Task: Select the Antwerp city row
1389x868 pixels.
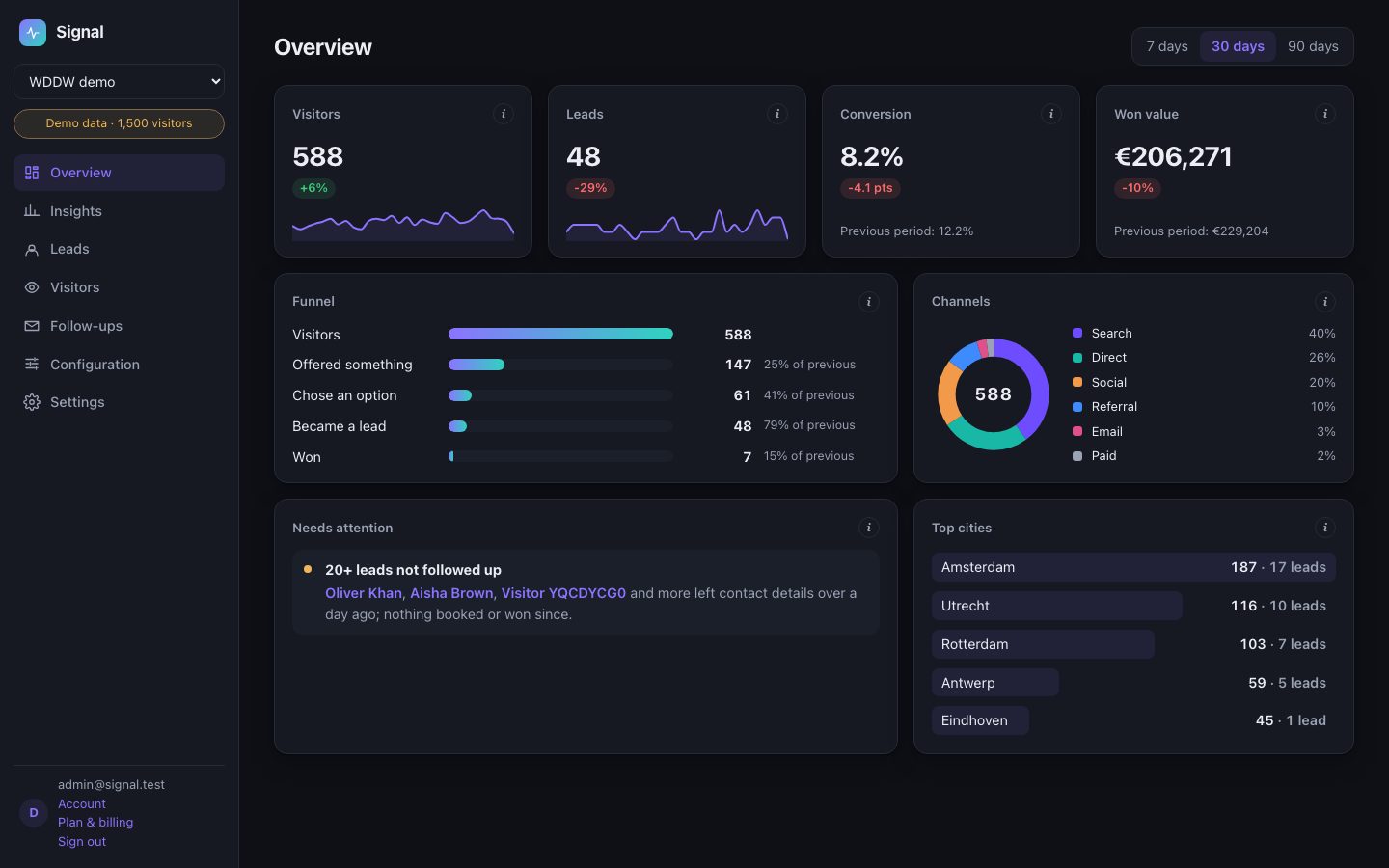Action: click(1133, 683)
